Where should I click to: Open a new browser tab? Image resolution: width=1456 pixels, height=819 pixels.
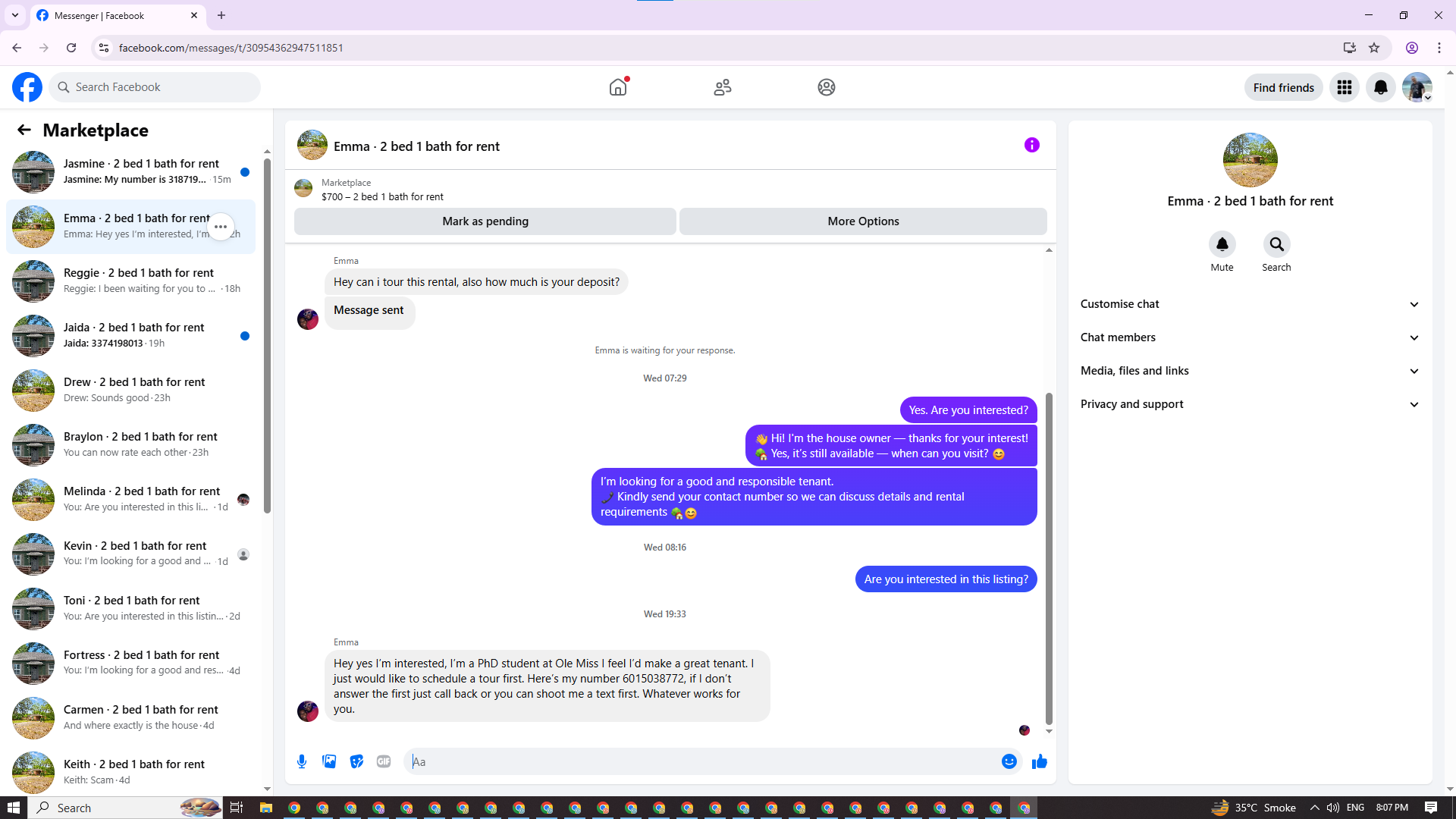(x=221, y=15)
